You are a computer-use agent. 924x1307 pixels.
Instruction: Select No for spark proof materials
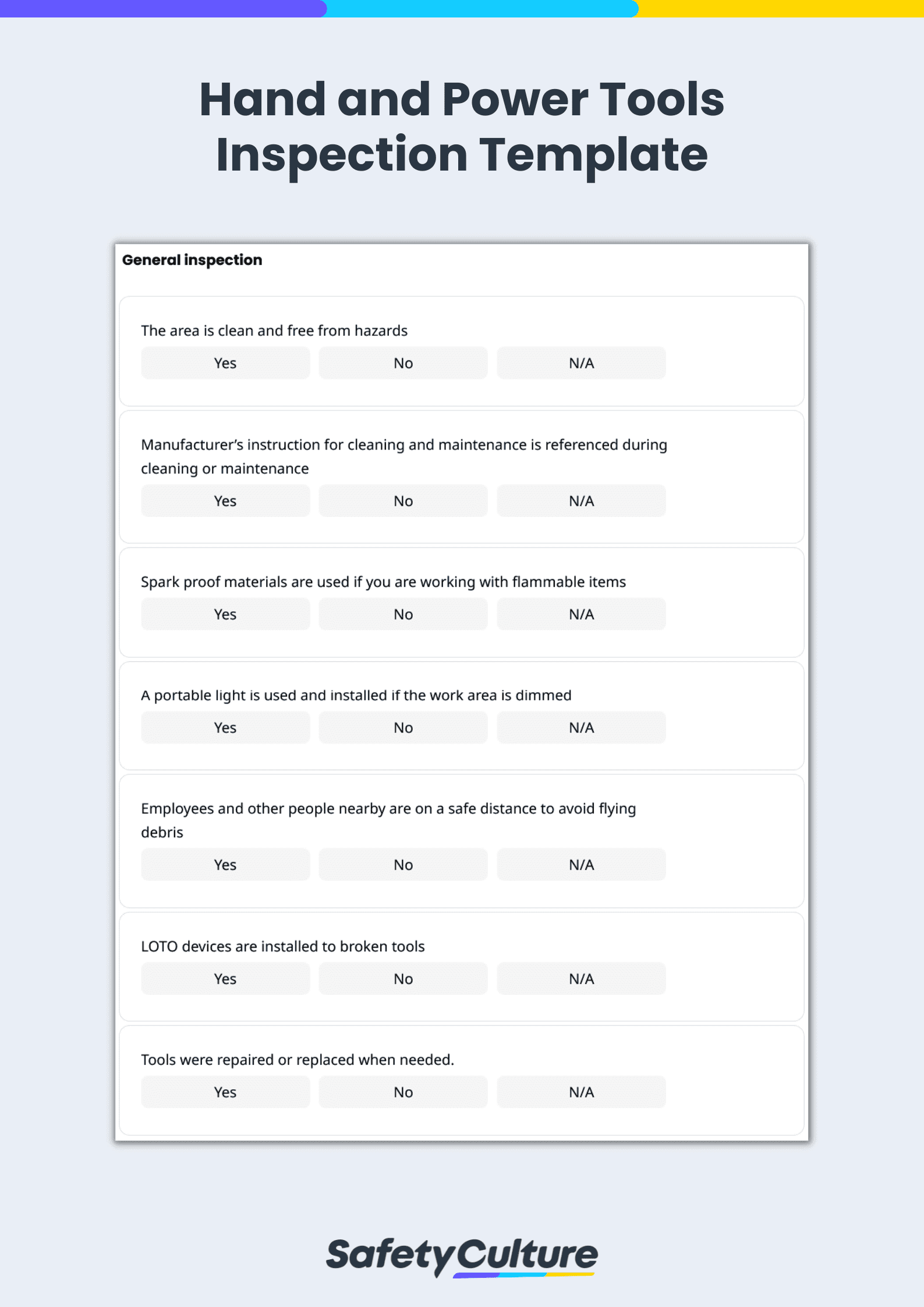tap(403, 614)
